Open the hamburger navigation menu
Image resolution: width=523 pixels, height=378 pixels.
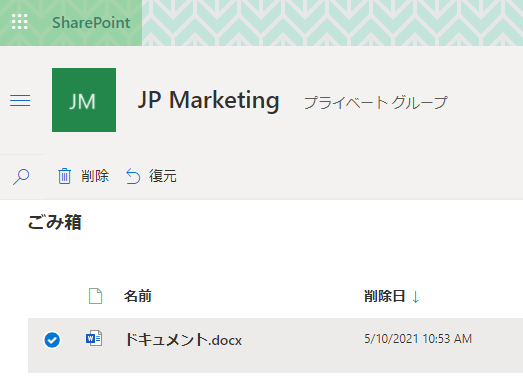[x=20, y=100]
